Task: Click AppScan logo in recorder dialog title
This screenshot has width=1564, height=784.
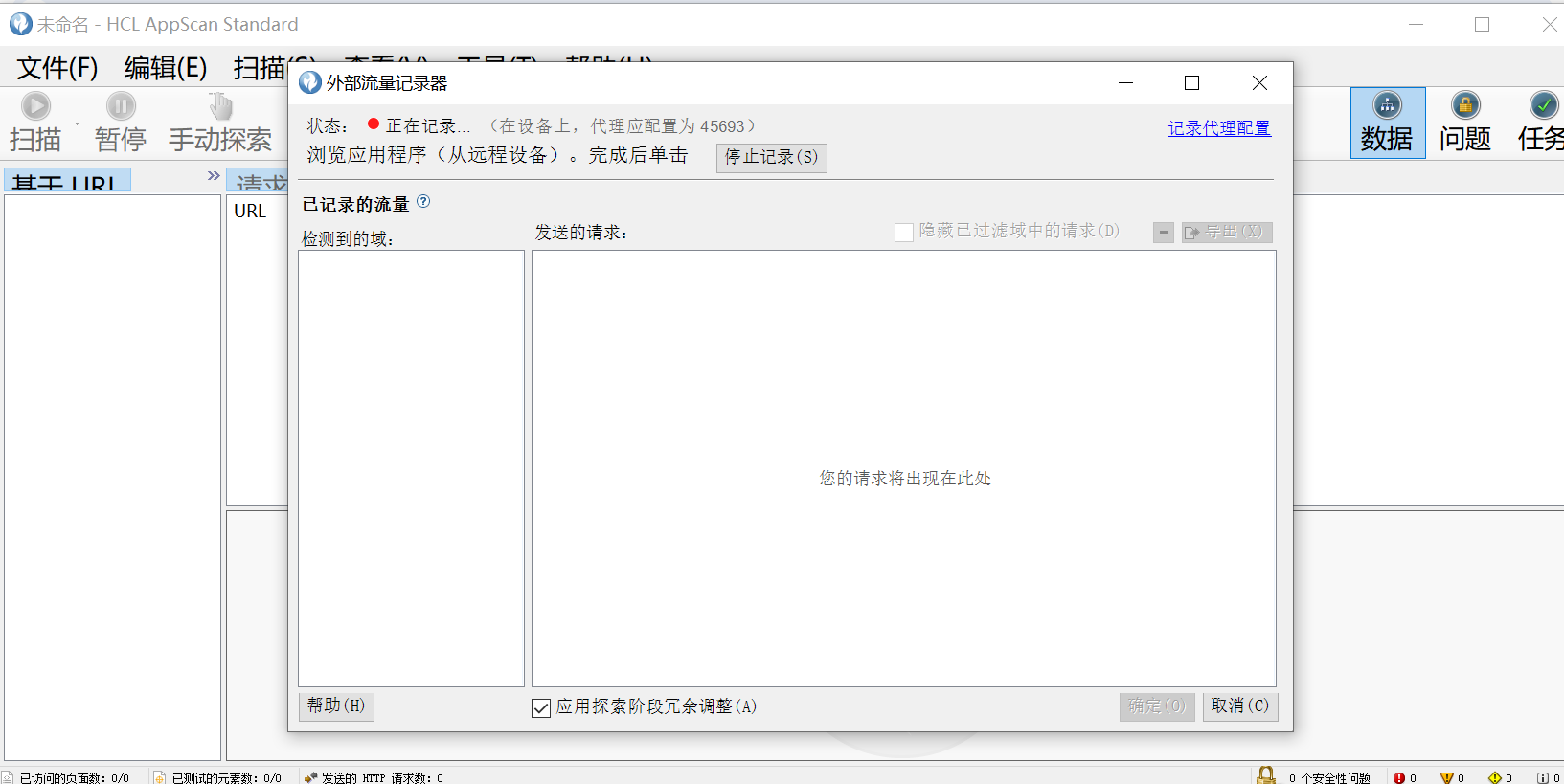Action: pos(310,82)
